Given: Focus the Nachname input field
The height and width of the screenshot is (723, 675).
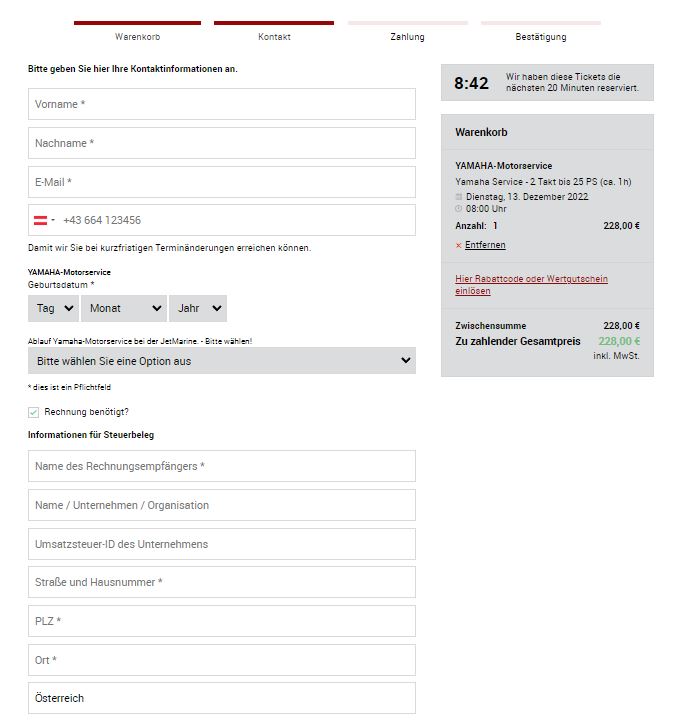Looking at the screenshot, I should pyautogui.click(x=222, y=143).
